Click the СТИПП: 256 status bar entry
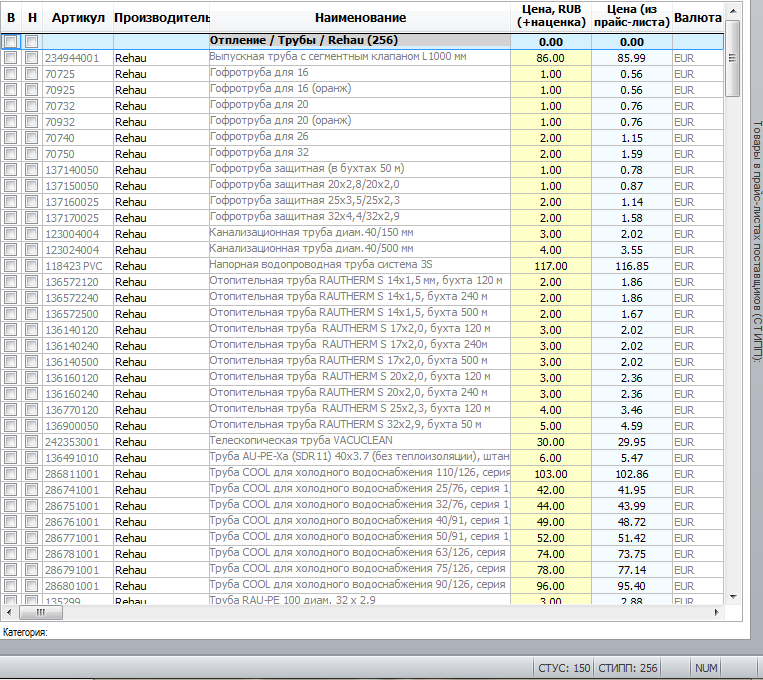This screenshot has height=680, width=763. [628, 668]
